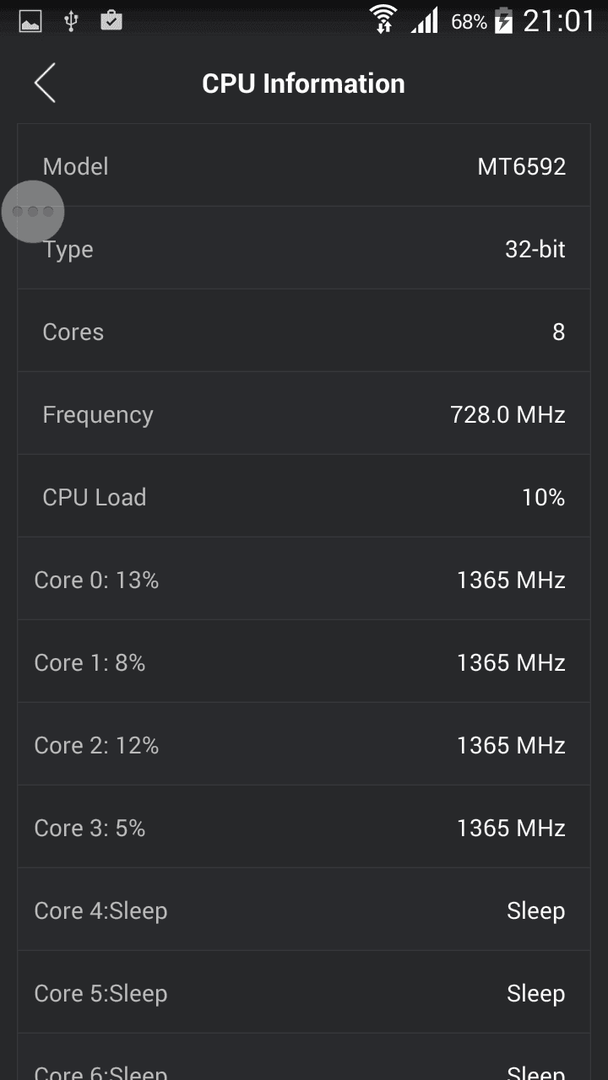
Task: Tap the briefcase notification icon
Action: [111, 21]
